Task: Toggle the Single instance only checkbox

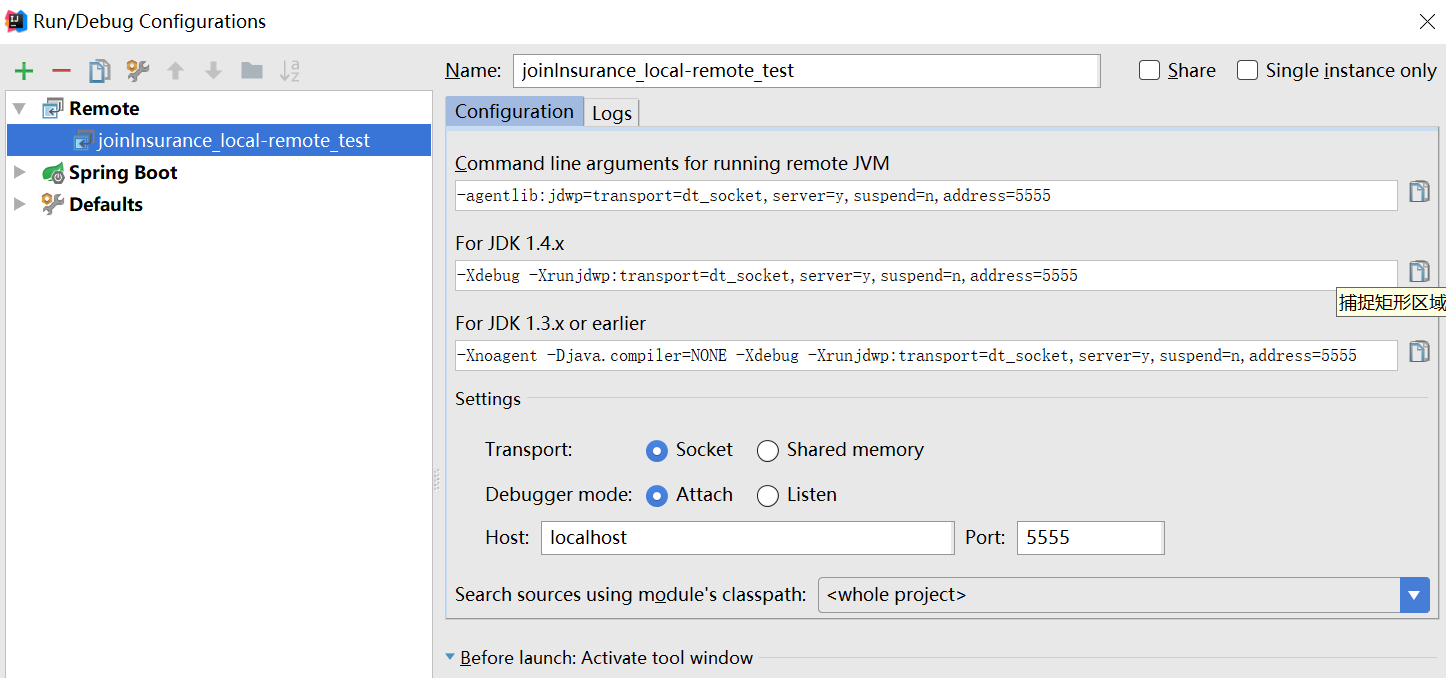Action: click(x=1247, y=70)
